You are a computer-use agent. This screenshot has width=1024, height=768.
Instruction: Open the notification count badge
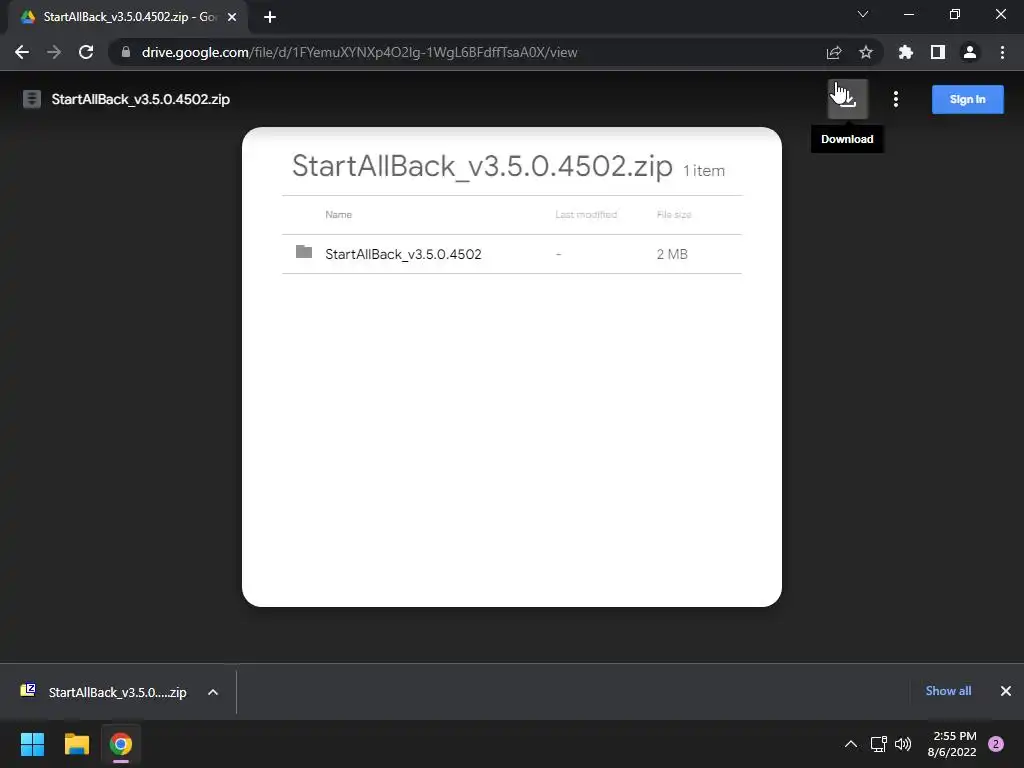pyautogui.click(x=996, y=744)
